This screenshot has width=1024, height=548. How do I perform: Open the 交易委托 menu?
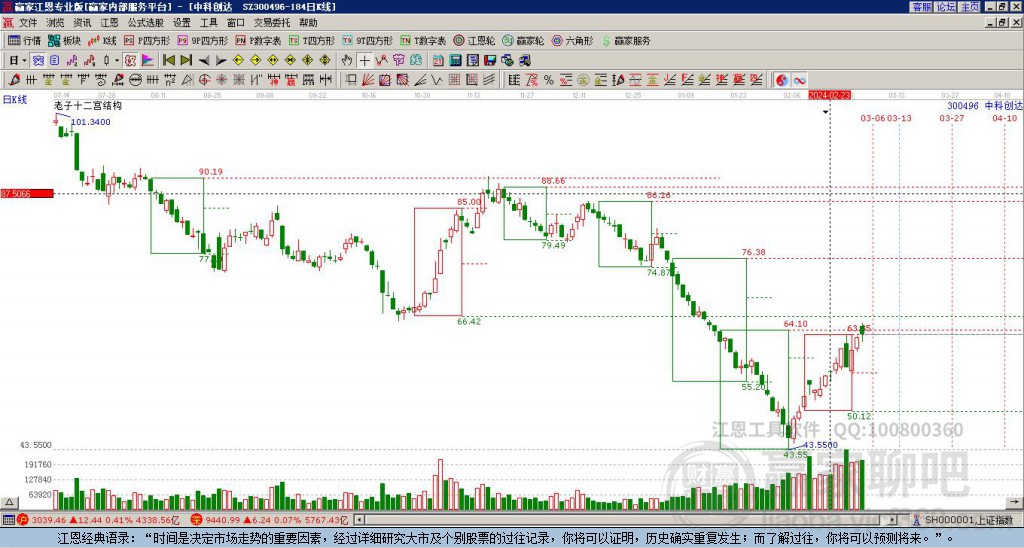(x=272, y=23)
